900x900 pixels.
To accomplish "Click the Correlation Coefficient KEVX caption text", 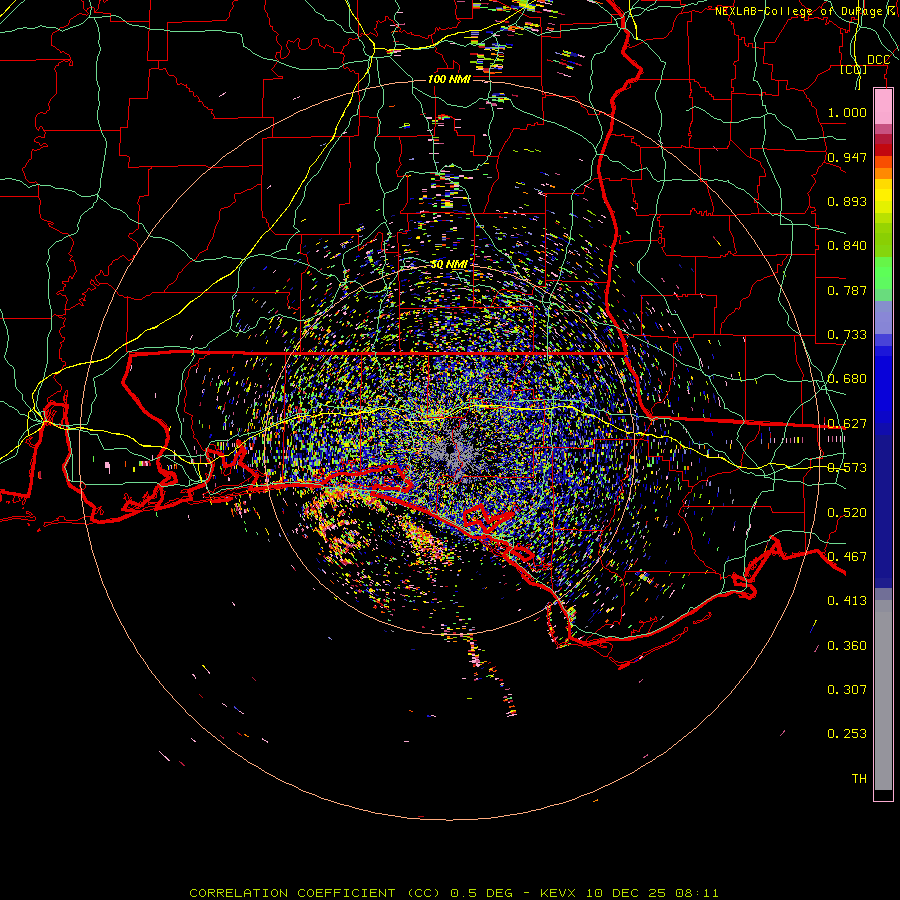I will (453, 893).
